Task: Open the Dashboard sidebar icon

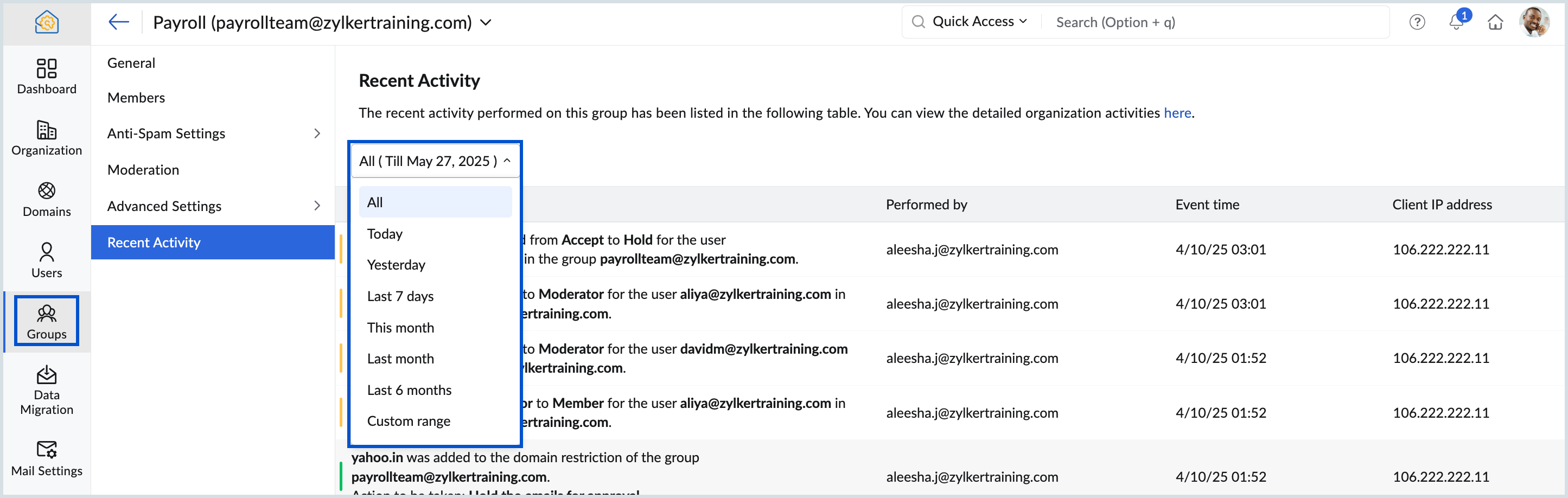Action: (46, 76)
